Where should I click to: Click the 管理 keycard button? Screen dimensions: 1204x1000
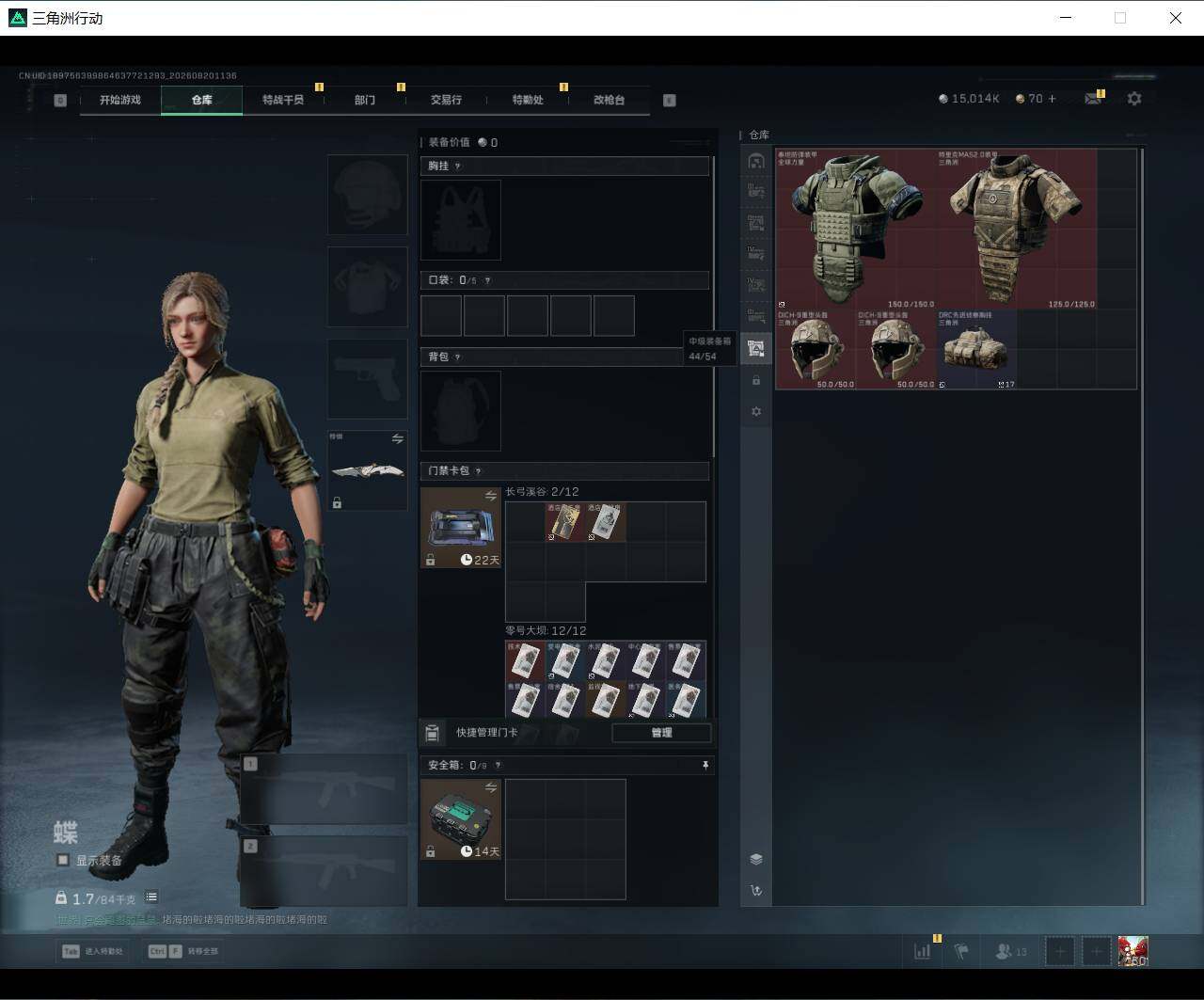coord(661,733)
